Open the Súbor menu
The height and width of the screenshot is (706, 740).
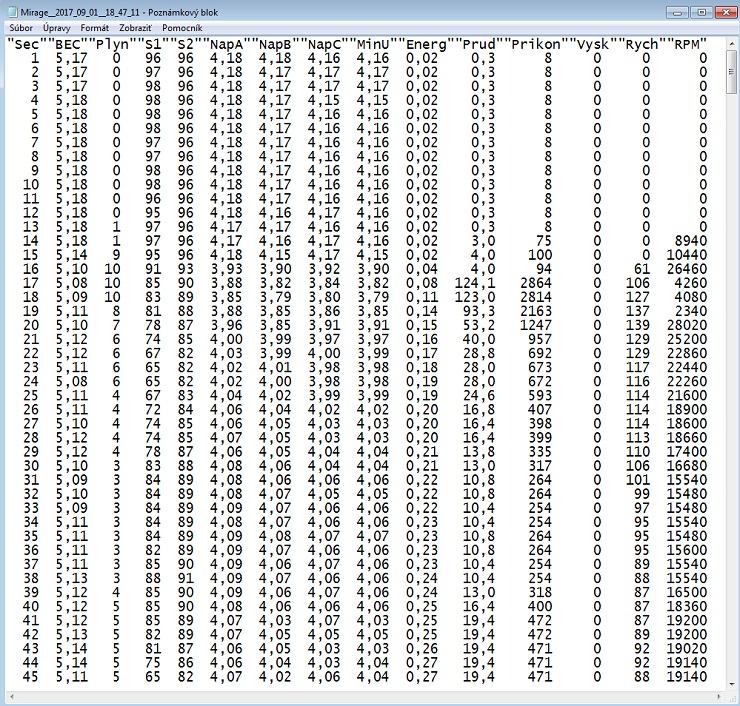click(x=21, y=28)
